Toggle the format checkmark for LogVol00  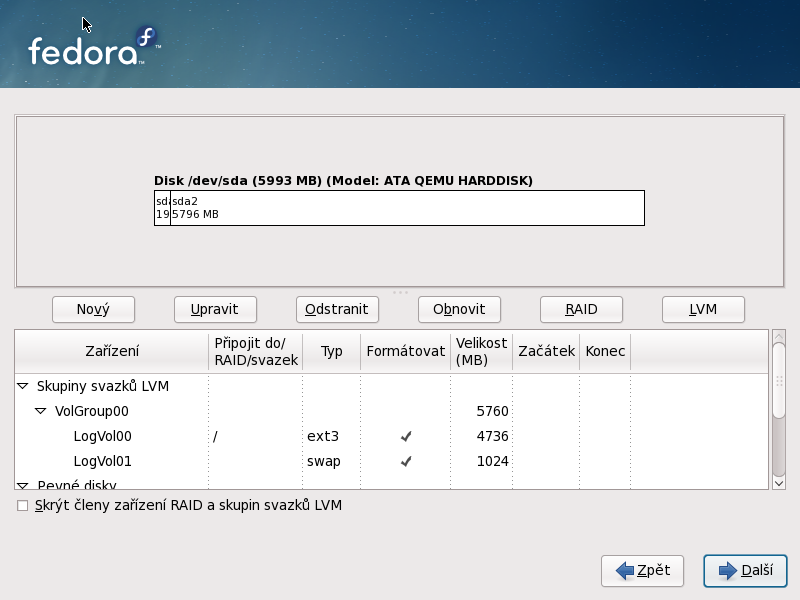click(406, 436)
